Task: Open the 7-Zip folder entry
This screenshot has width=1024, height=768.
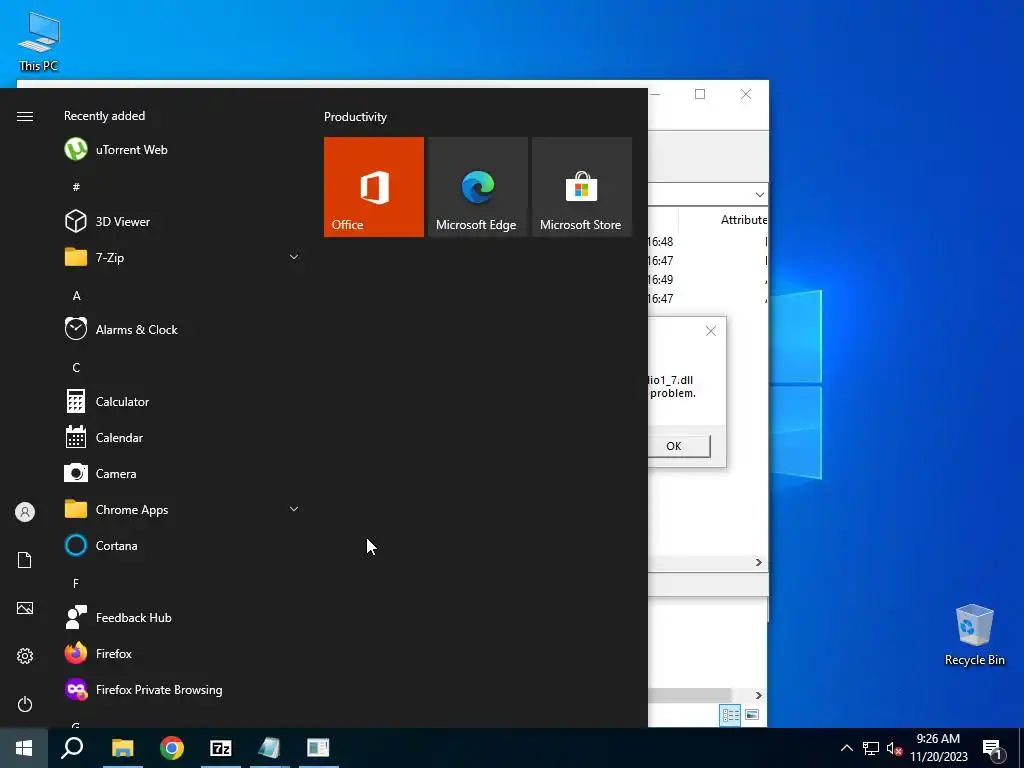Action: (x=182, y=257)
